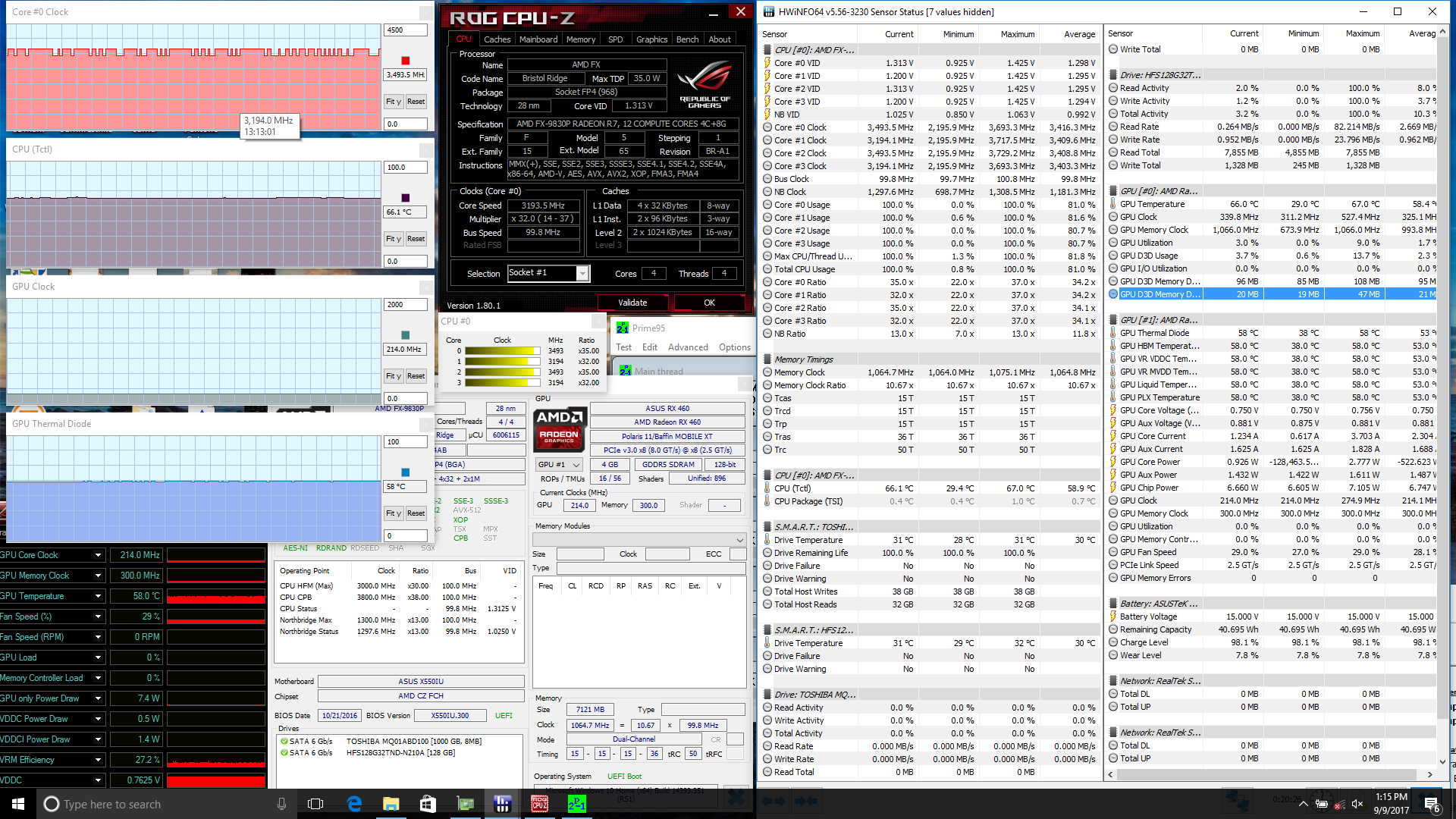Image resolution: width=1456 pixels, height=819 pixels.
Task: Click the icon beside CPU (Tctl) sensor row
Action: point(767,488)
